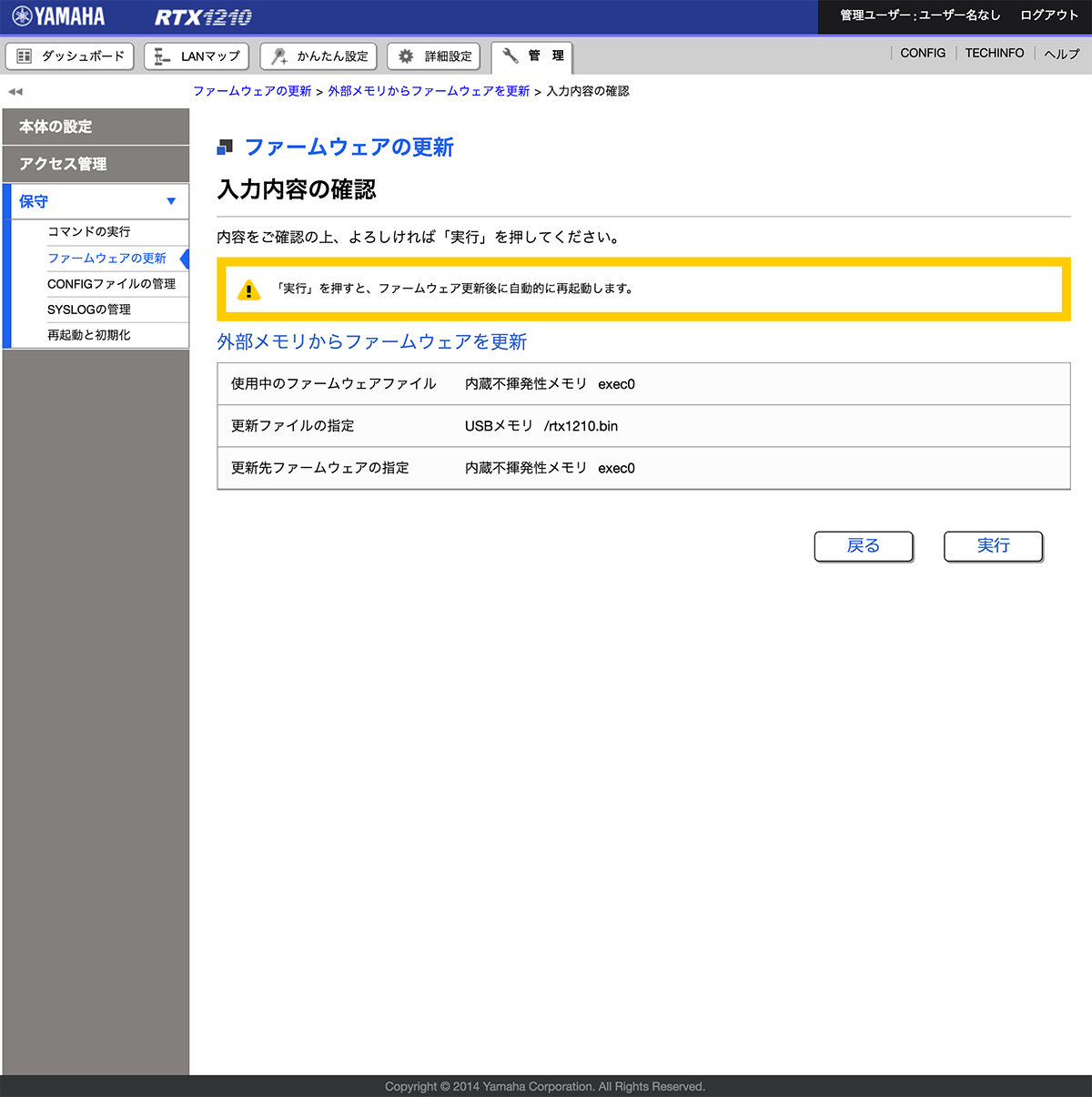Click the yellow warning triangle icon
This screenshot has width=1092, height=1097.
point(248,289)
